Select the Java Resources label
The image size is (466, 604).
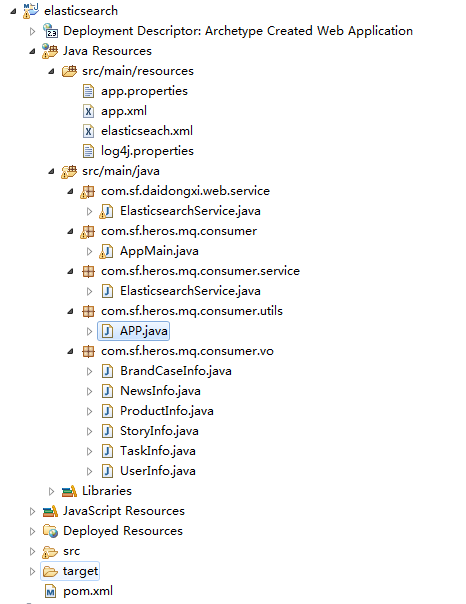(107, 51)
